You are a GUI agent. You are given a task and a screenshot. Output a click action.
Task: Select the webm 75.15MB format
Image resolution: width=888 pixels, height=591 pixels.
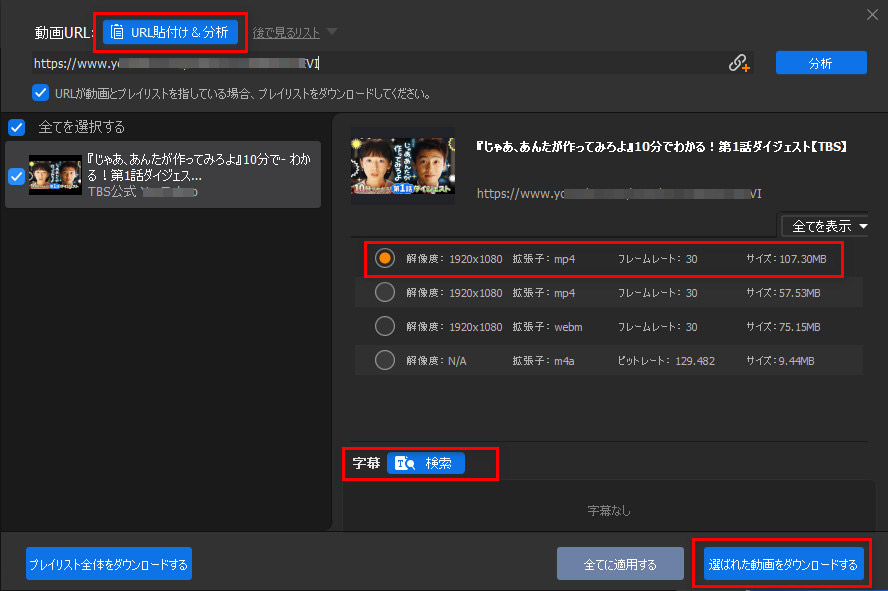tap(385, 326)
